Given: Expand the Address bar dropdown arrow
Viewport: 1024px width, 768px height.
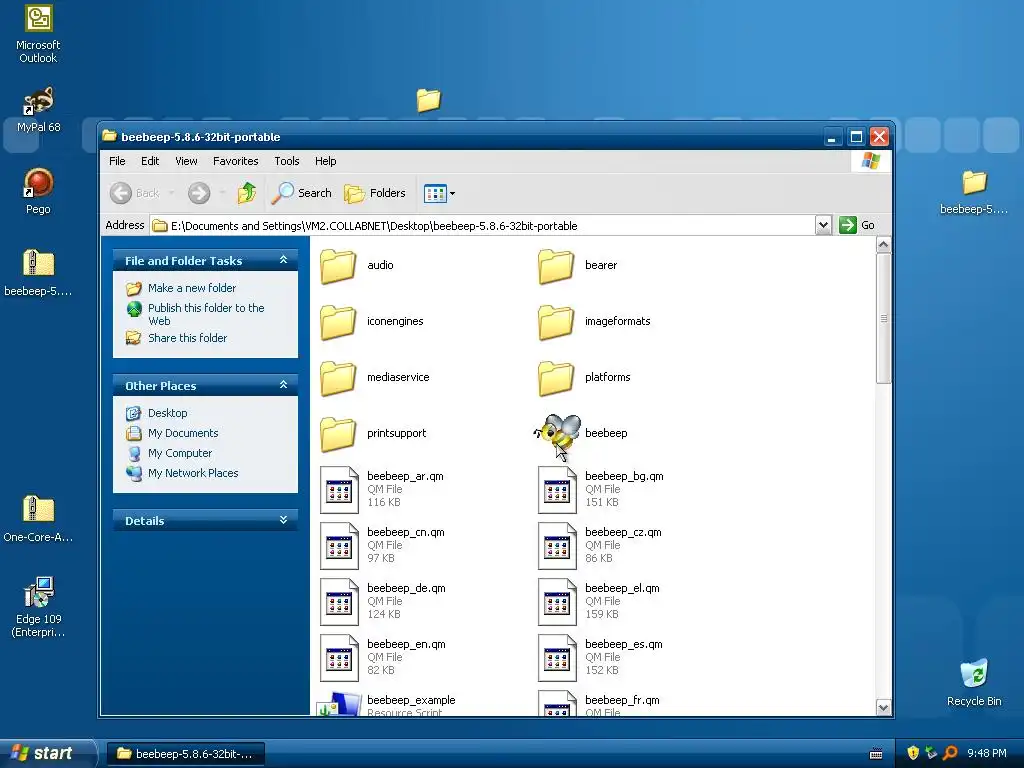Looking at the screenshot, I should 823,225.
